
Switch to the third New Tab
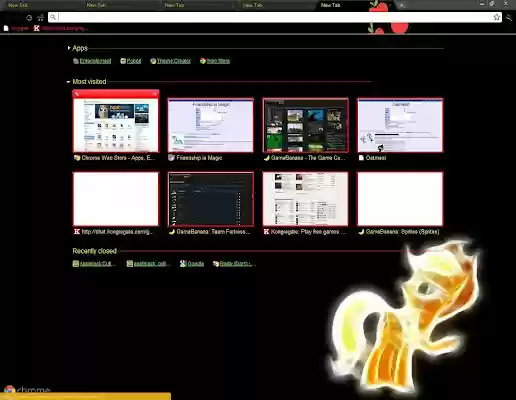174,5
